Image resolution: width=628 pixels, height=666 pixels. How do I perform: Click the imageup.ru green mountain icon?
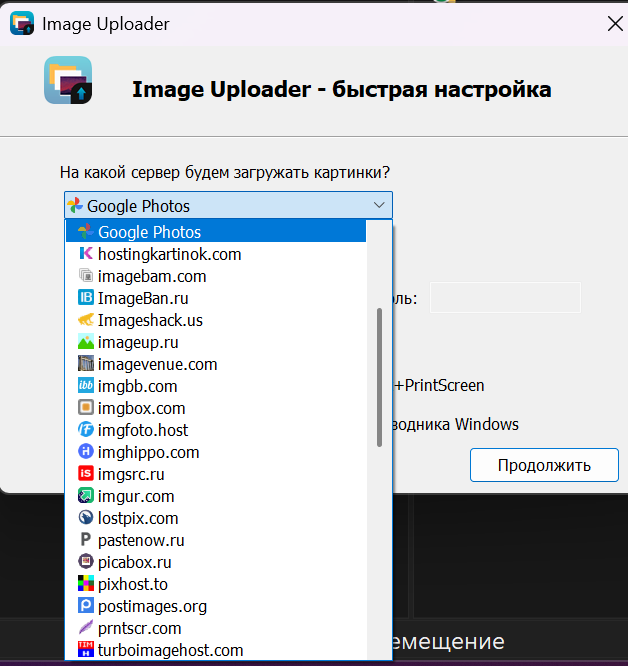coord(85,342)
